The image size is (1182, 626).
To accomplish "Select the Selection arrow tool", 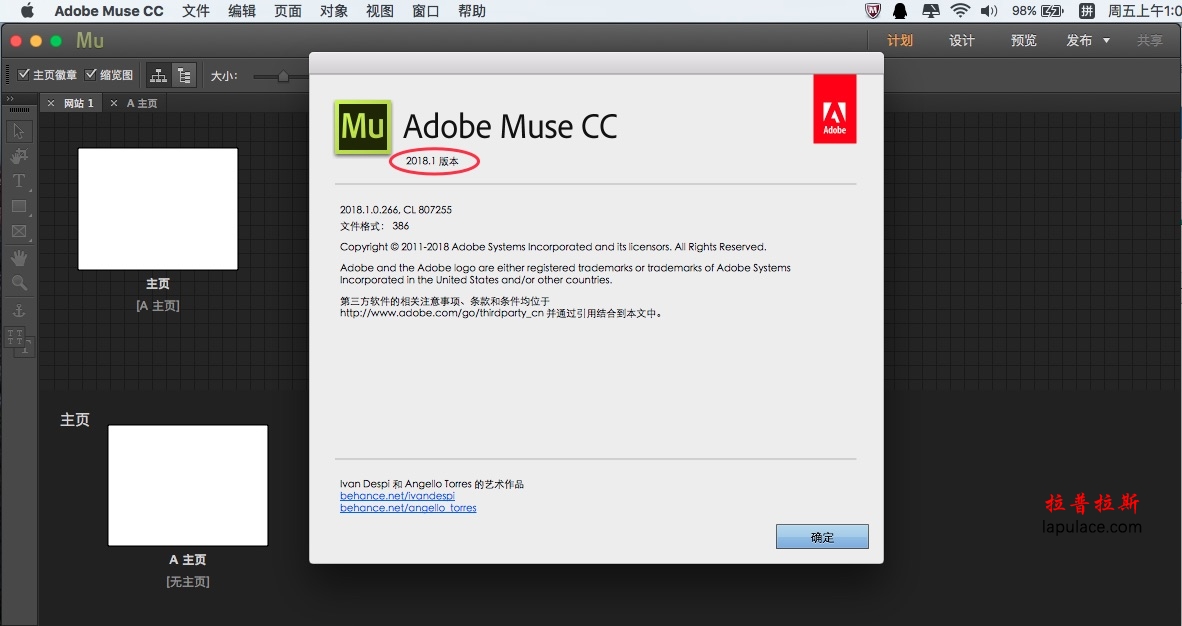I will coord(19,131).
